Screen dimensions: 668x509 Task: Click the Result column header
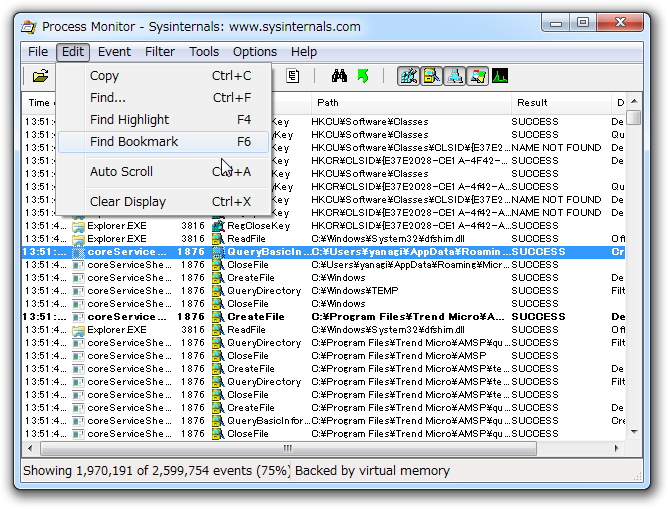tap(561, 103)
